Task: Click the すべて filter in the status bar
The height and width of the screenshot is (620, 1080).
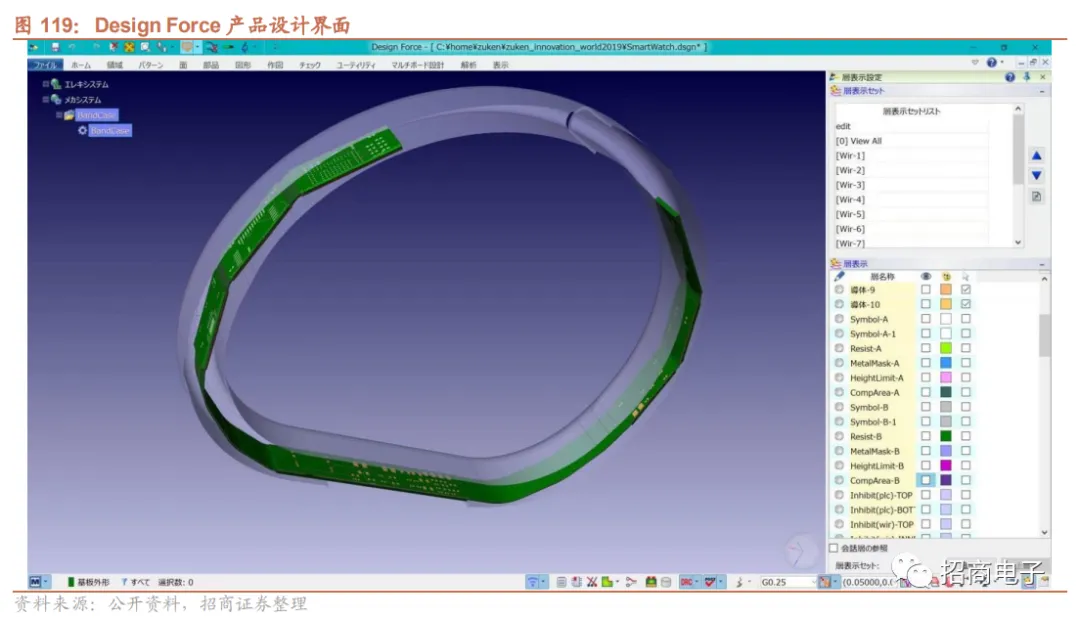Action: click(x=140, y=582)
